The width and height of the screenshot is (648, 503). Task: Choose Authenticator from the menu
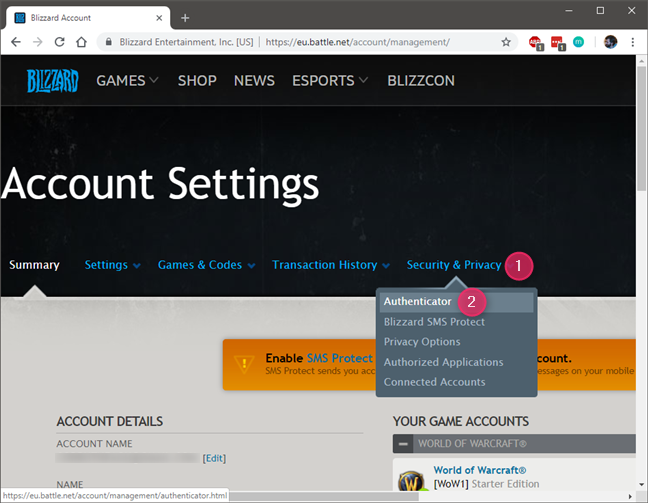click(x=456, y=302)
